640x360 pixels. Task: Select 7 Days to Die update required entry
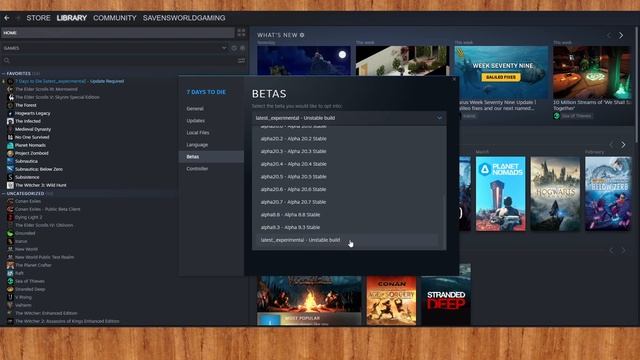coord(69,81)
